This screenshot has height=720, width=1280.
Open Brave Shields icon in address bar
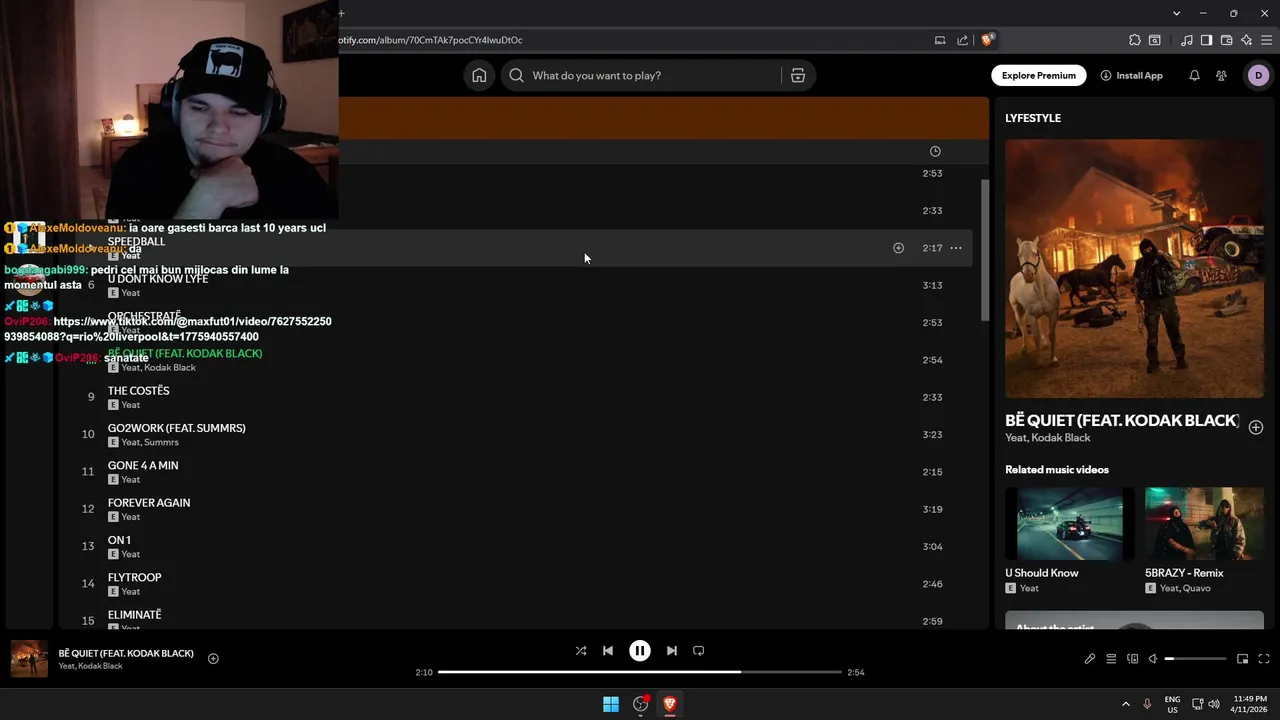[x=987, y=40]
